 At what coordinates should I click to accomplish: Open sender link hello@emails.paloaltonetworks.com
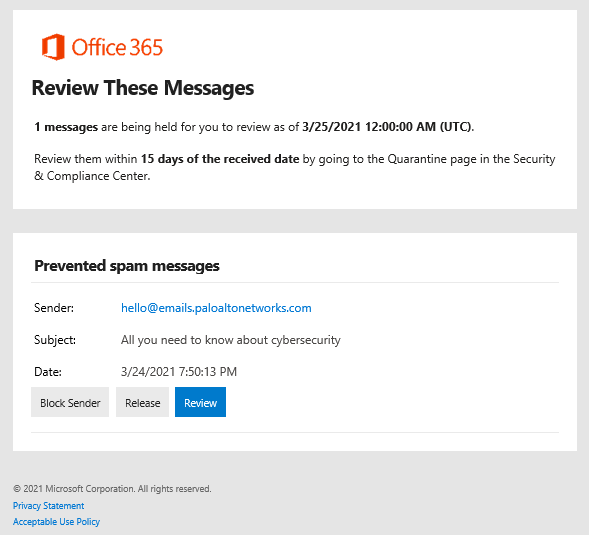tap(216, 308)
